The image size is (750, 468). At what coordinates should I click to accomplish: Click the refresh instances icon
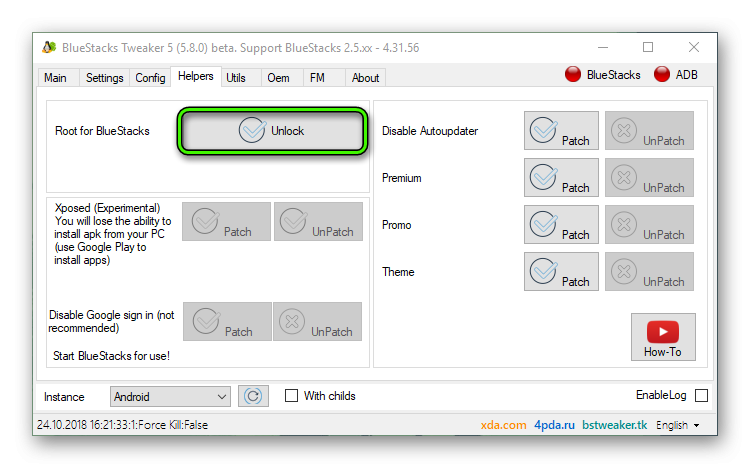point(253,396)
